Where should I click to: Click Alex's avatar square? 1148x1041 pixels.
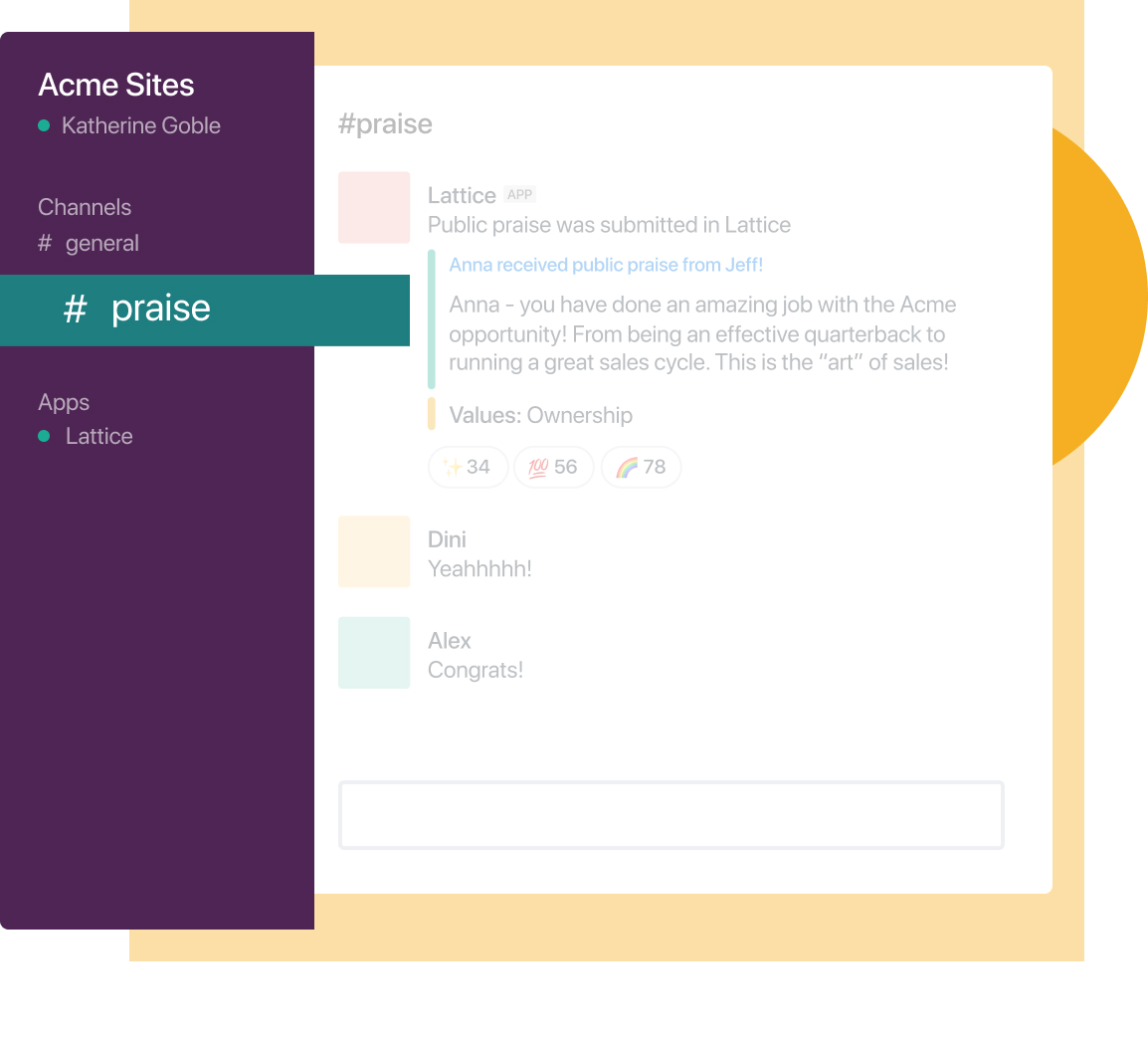[374, 653]
